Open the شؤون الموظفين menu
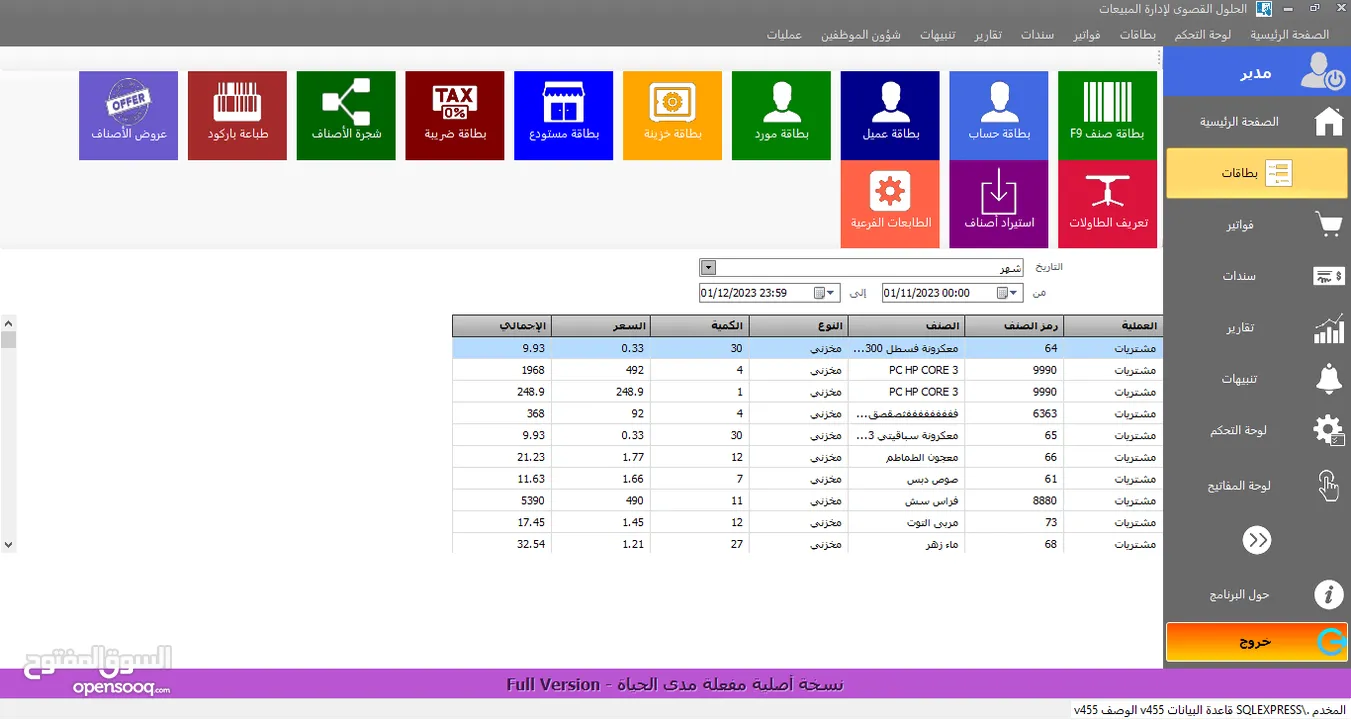This screenshot has width=1351, height=720. click(x=861, y=34)
